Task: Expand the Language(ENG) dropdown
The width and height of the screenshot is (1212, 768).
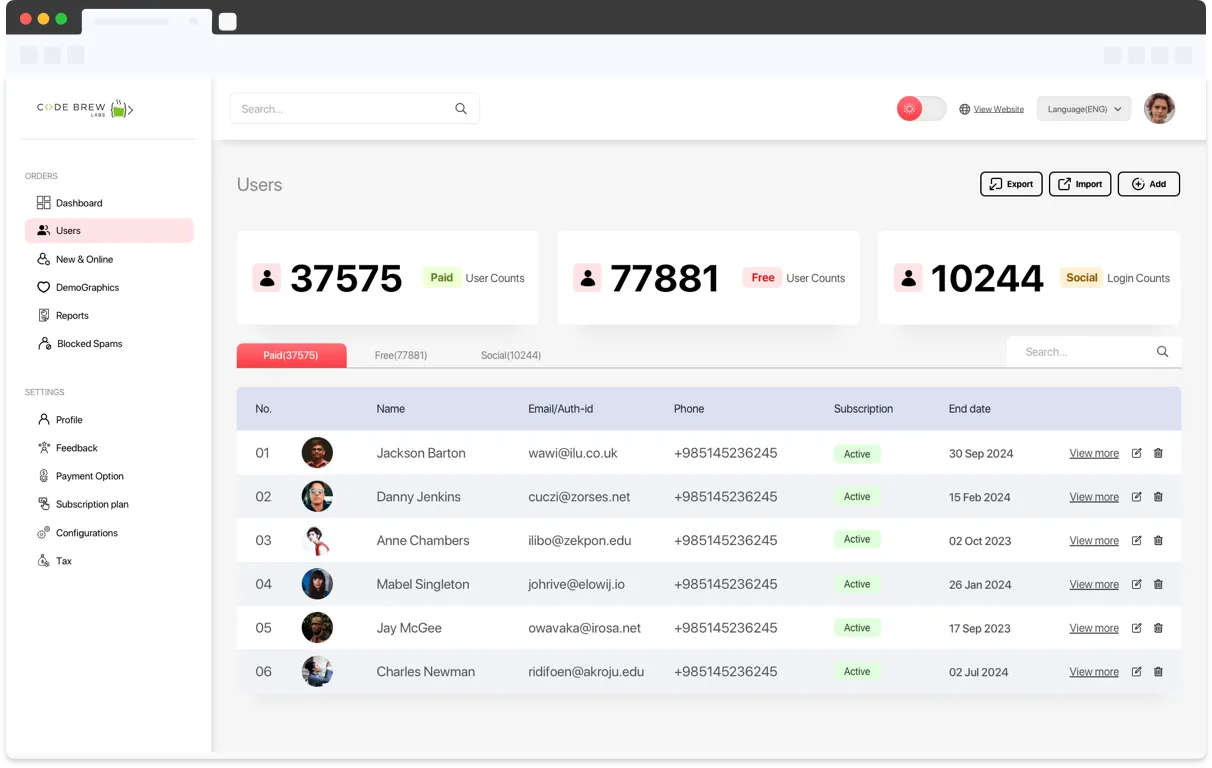Action: (1083, 109)
